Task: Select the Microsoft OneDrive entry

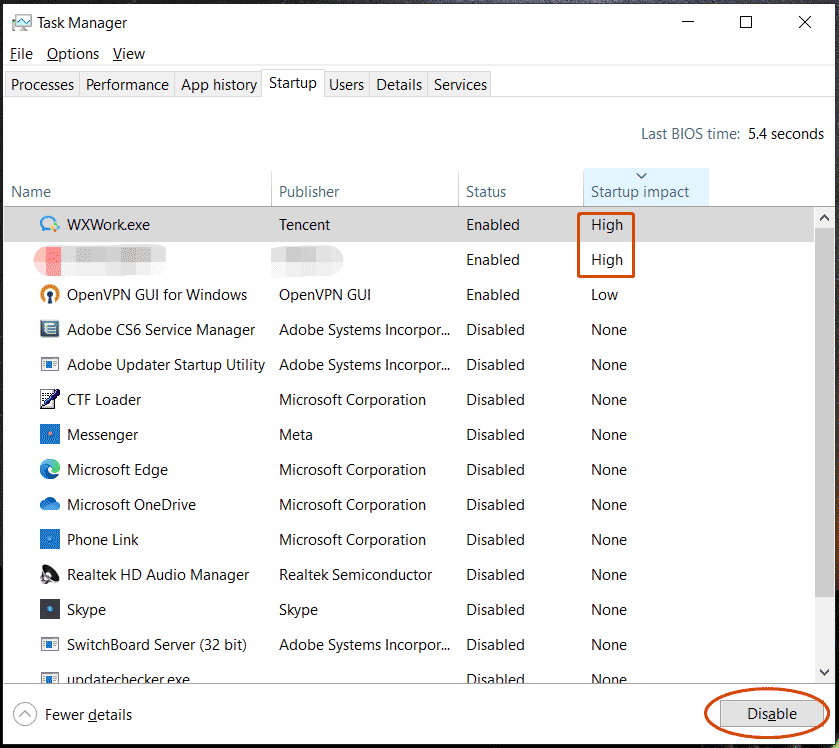Action: (131, 505)
